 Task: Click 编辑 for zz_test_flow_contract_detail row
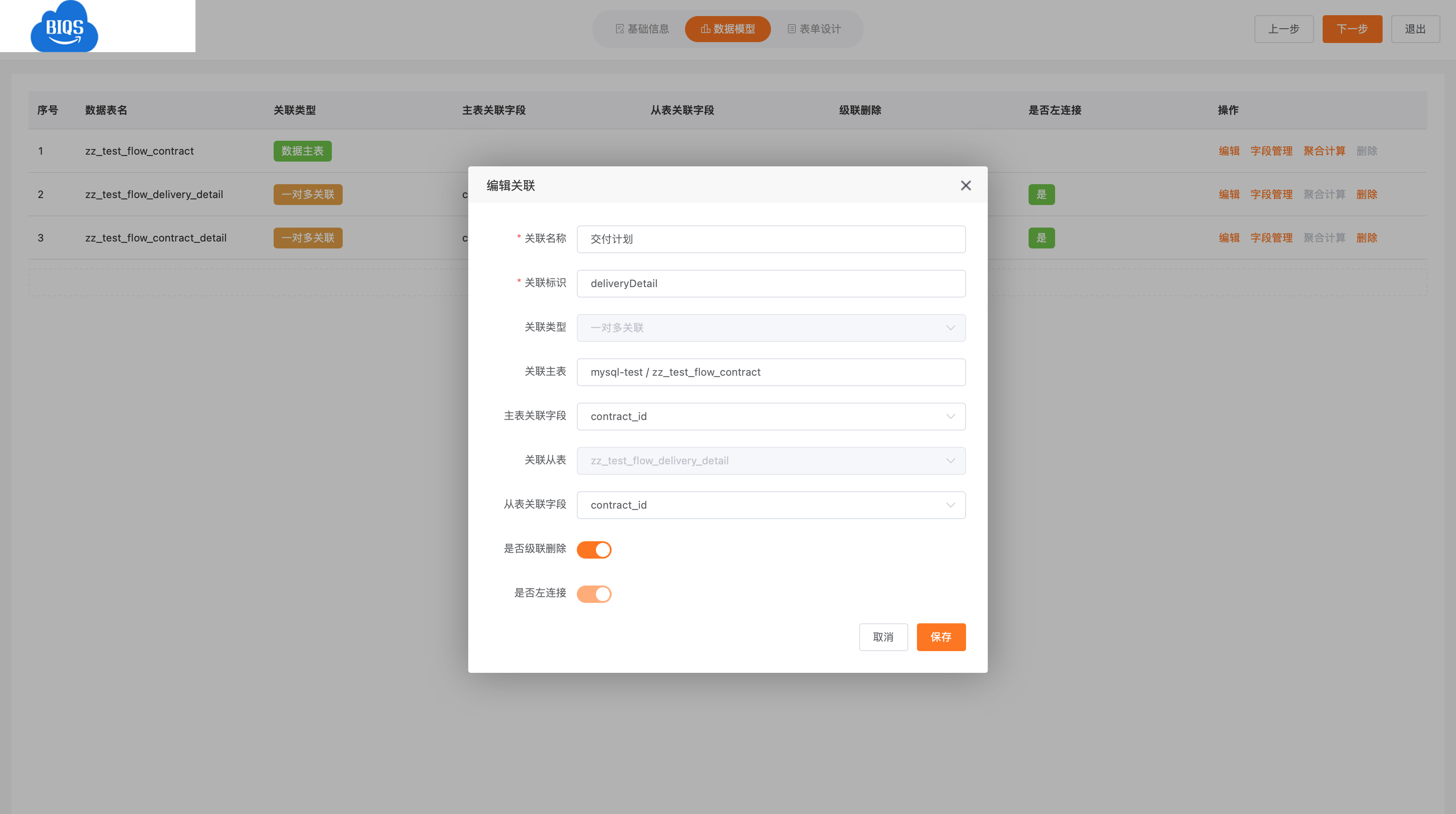pyautogui.click(x=1229, y=238)
